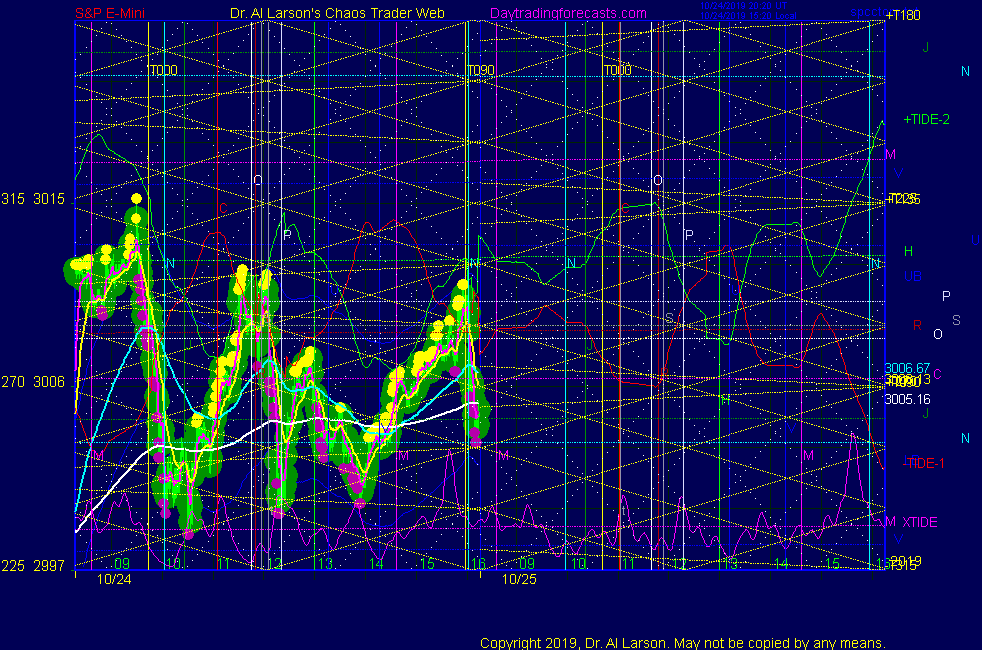
Task: Click the blue 'UB' legend label
Action: [x=912, y=276]
